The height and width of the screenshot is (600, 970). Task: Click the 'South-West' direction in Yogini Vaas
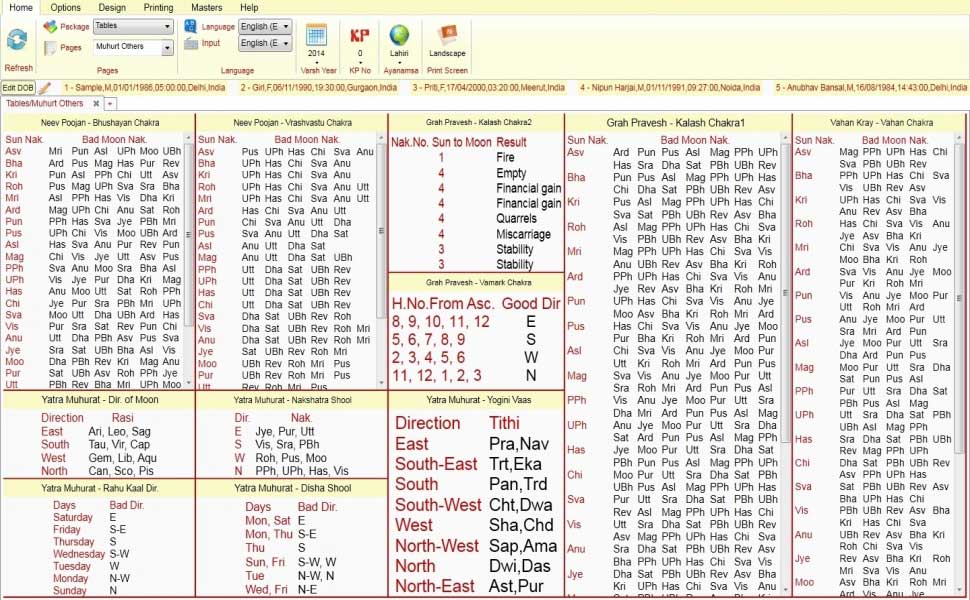click(x=438, y=505)
